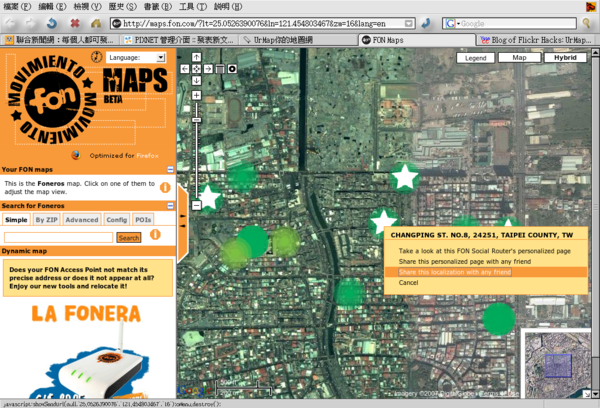Click the zoom slider handle

tap(196, 120)
